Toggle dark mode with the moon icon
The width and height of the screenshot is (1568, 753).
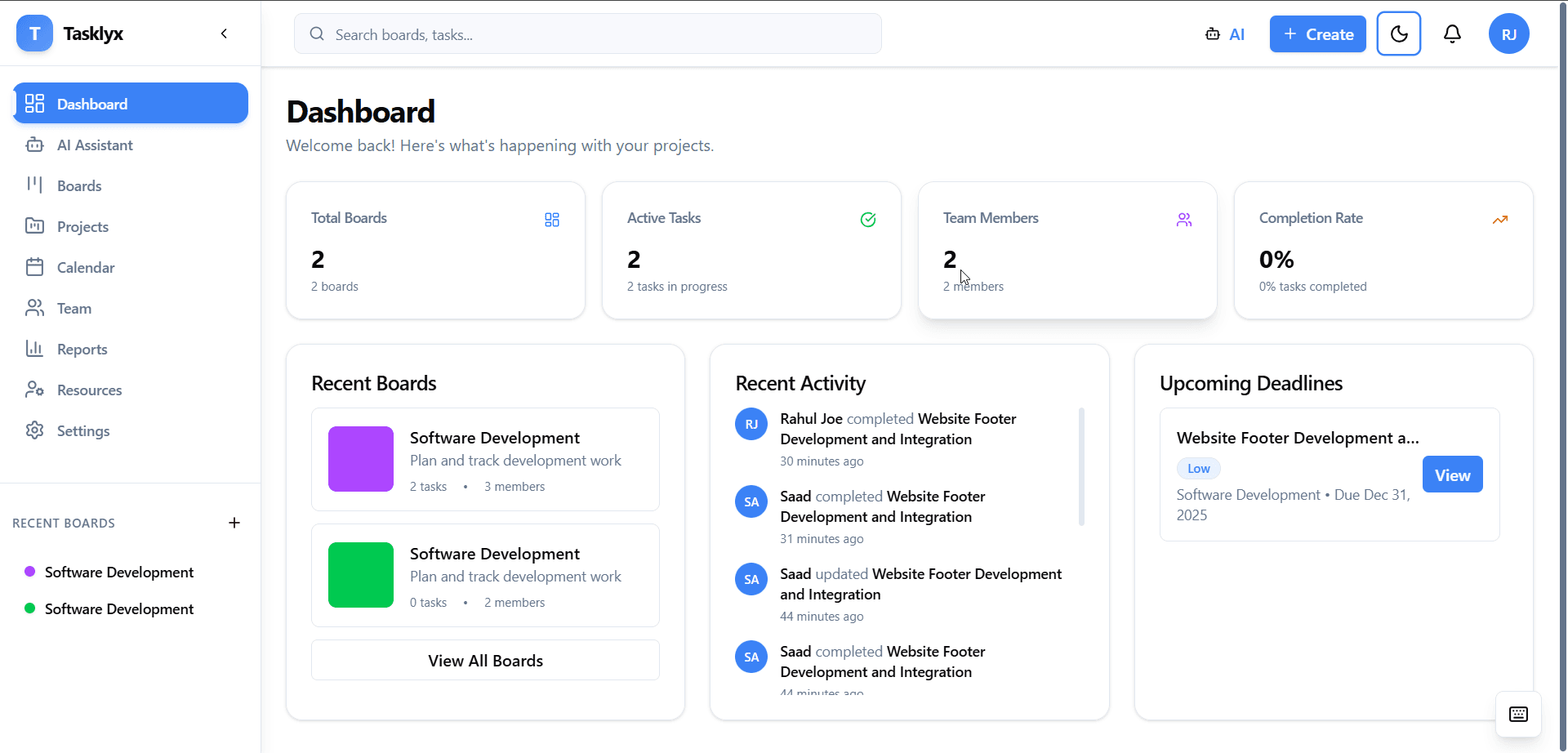point(1399,33)
